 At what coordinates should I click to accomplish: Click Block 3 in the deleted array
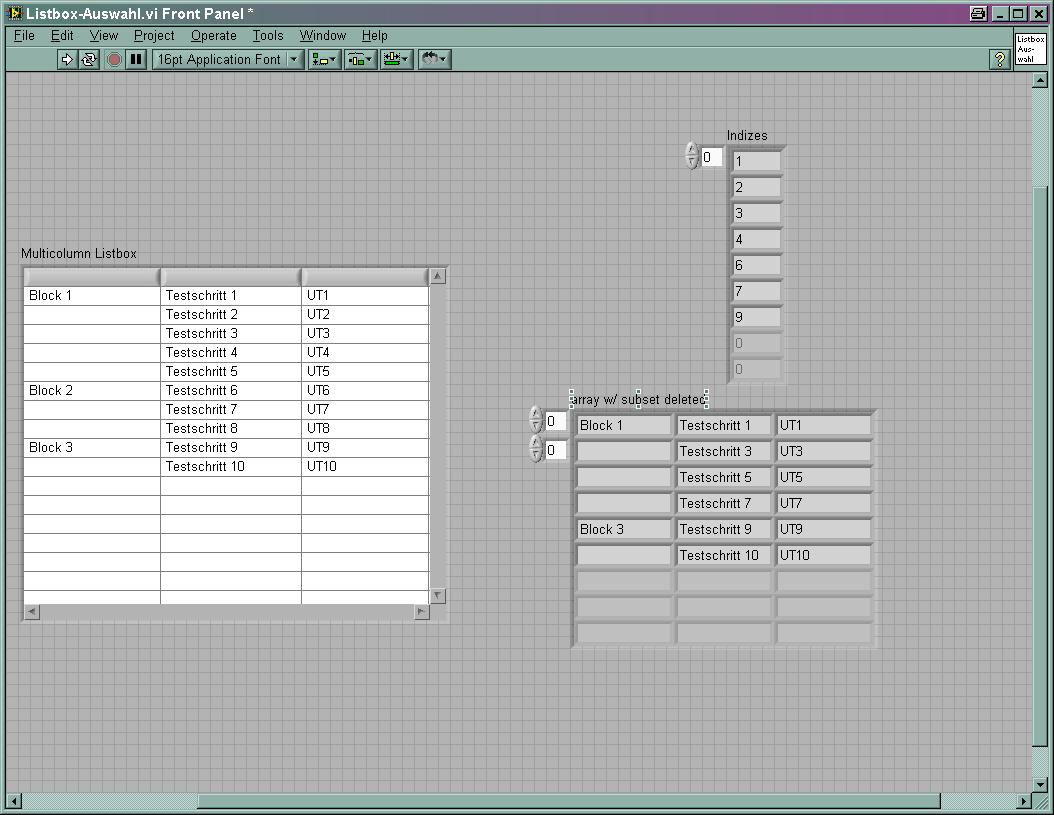[x=624, y=529]
